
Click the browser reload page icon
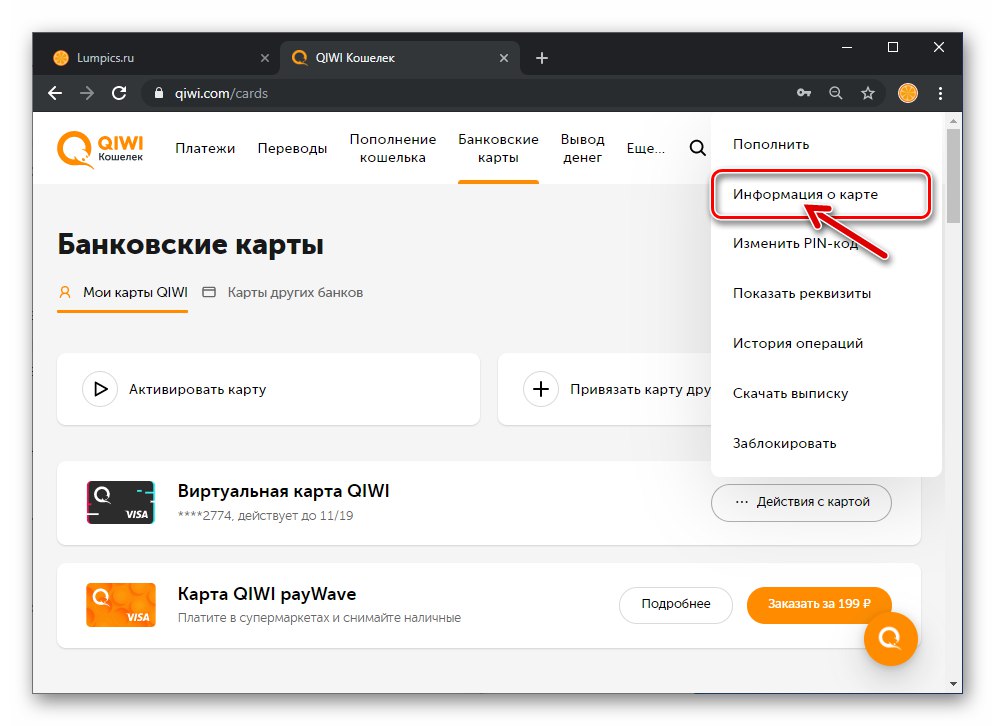point(119,93)
